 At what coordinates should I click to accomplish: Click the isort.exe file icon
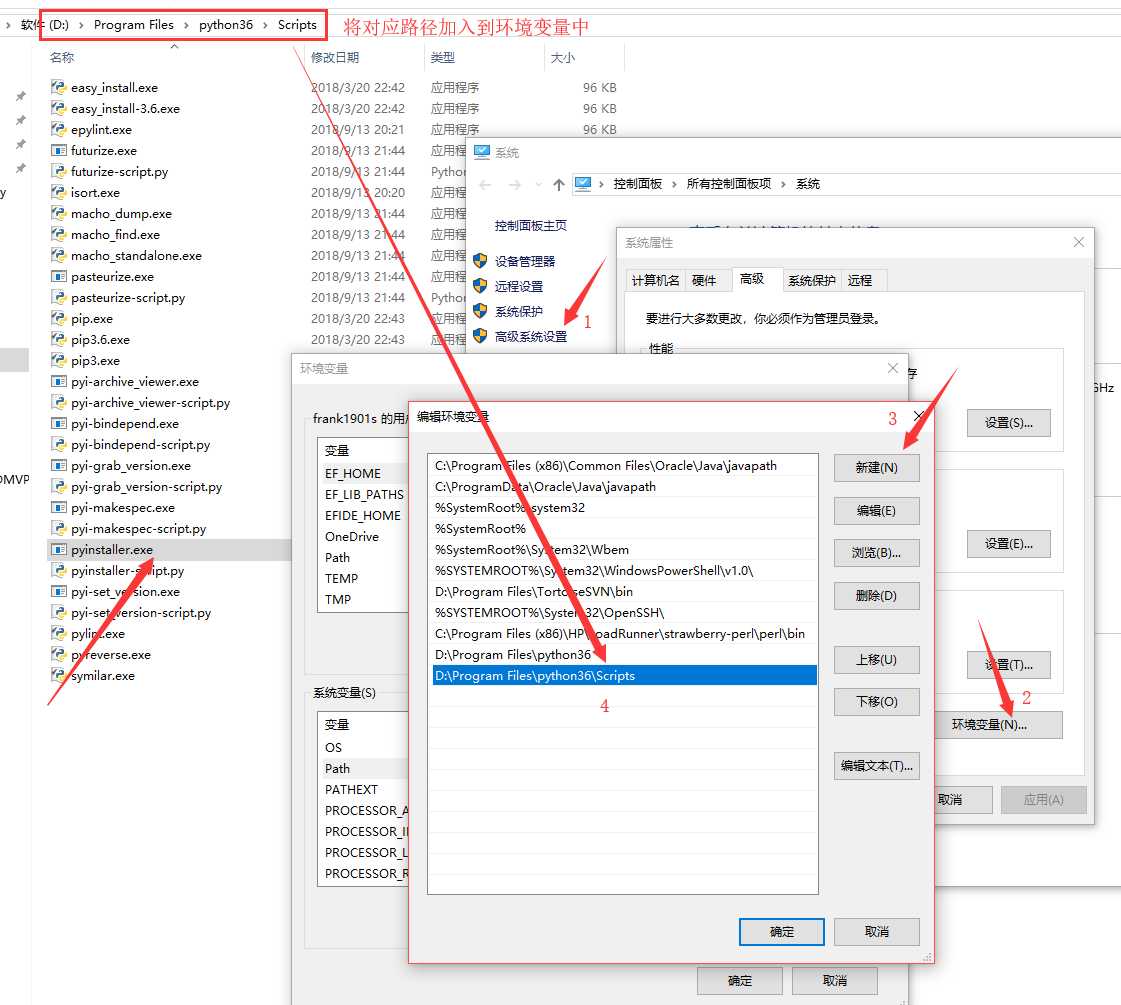(59, 193)
